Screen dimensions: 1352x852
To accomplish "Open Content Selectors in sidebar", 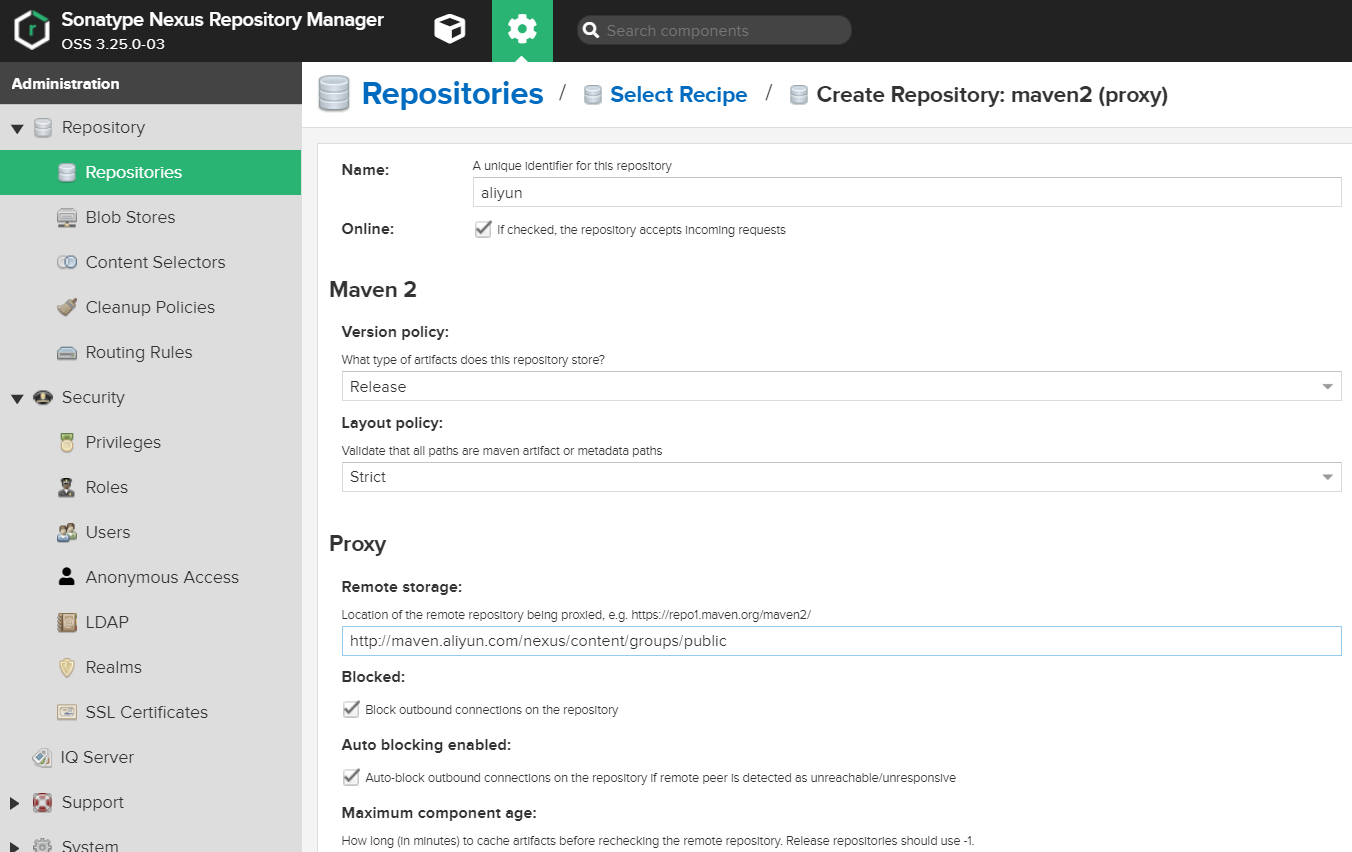I will pyautogui.click(x=155, y=262).
